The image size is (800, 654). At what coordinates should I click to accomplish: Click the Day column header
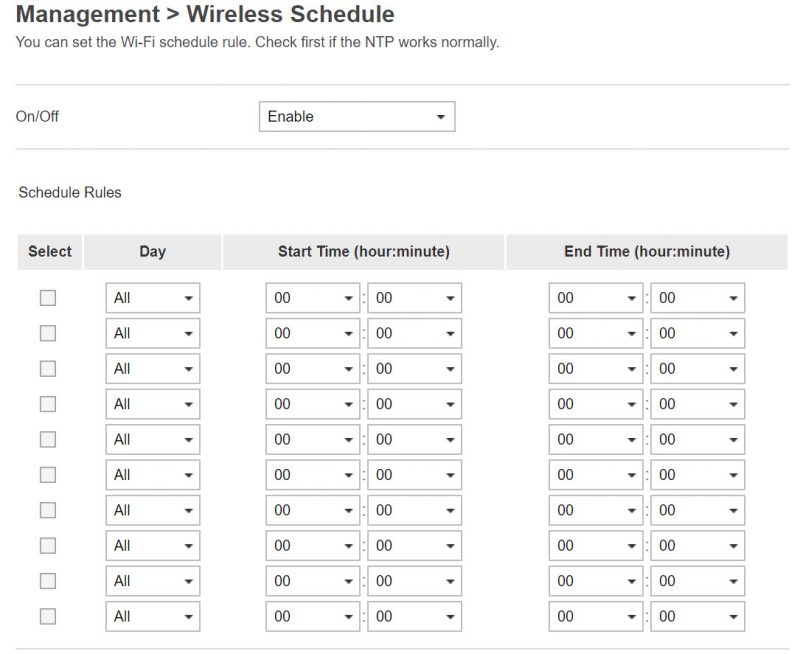coord(153,251)
